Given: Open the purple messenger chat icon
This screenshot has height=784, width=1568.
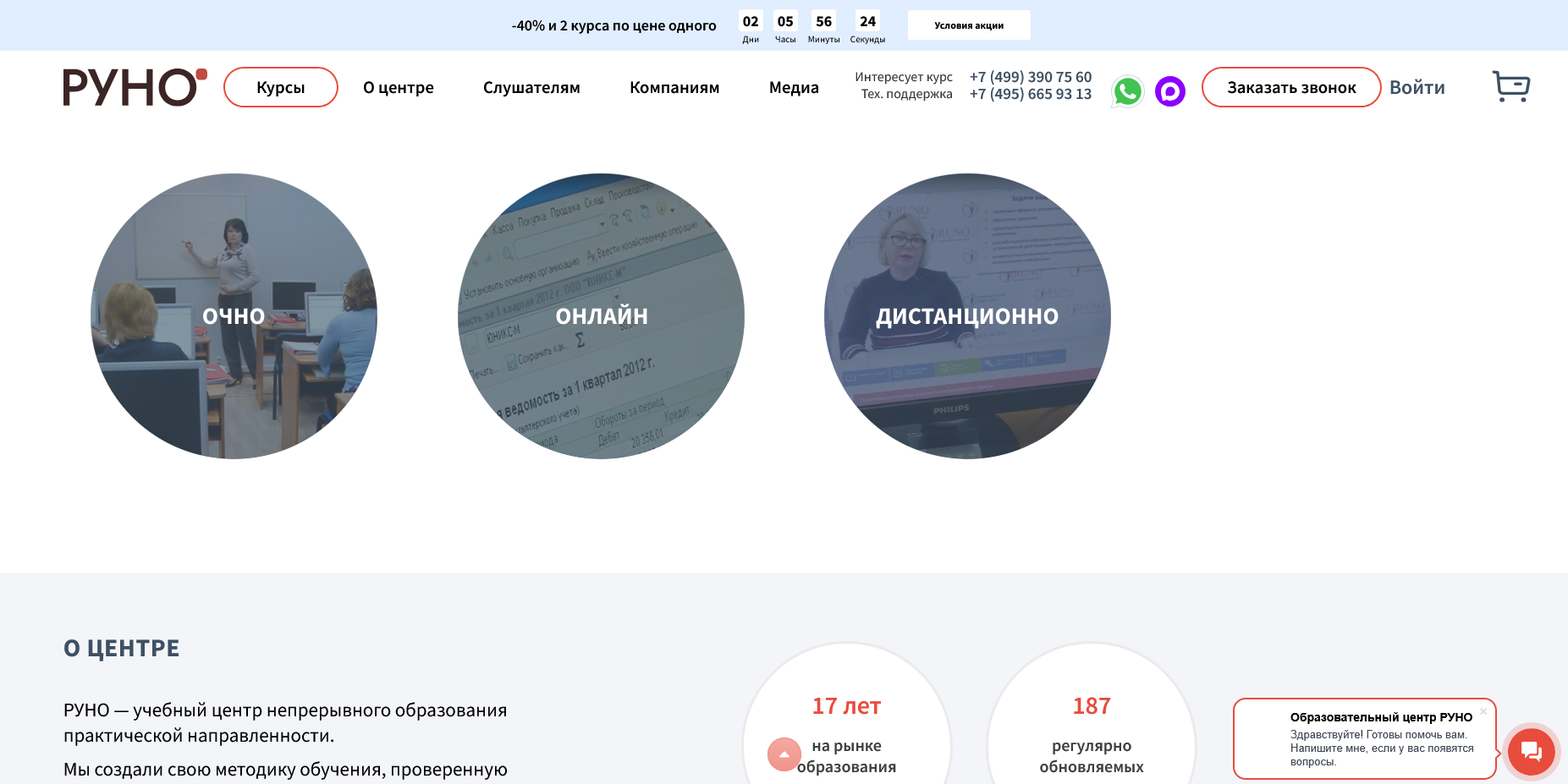Looking at the screenshot, I should point(1170,90).
